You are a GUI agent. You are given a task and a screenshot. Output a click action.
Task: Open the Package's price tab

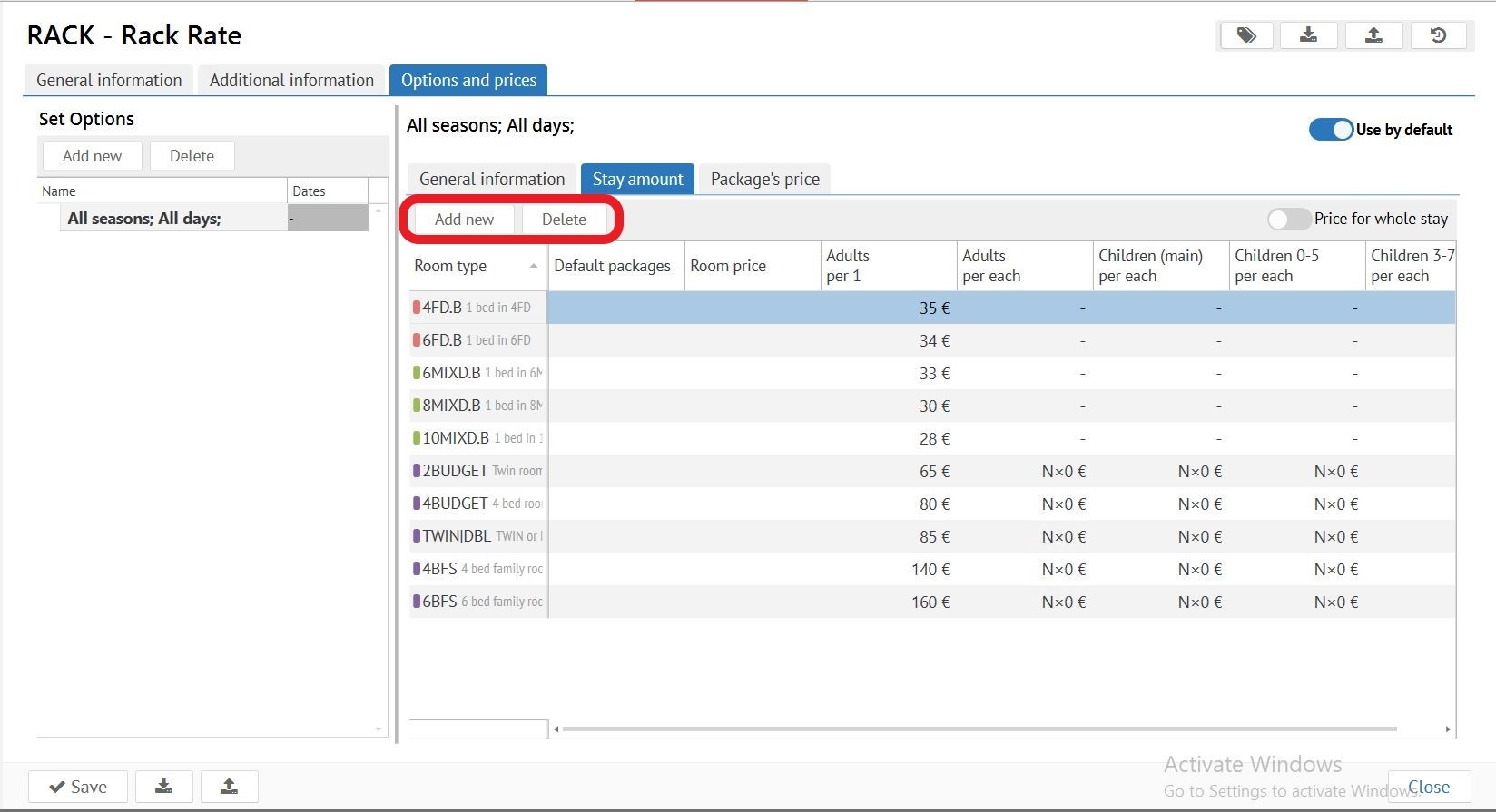[x=764, y=179]
